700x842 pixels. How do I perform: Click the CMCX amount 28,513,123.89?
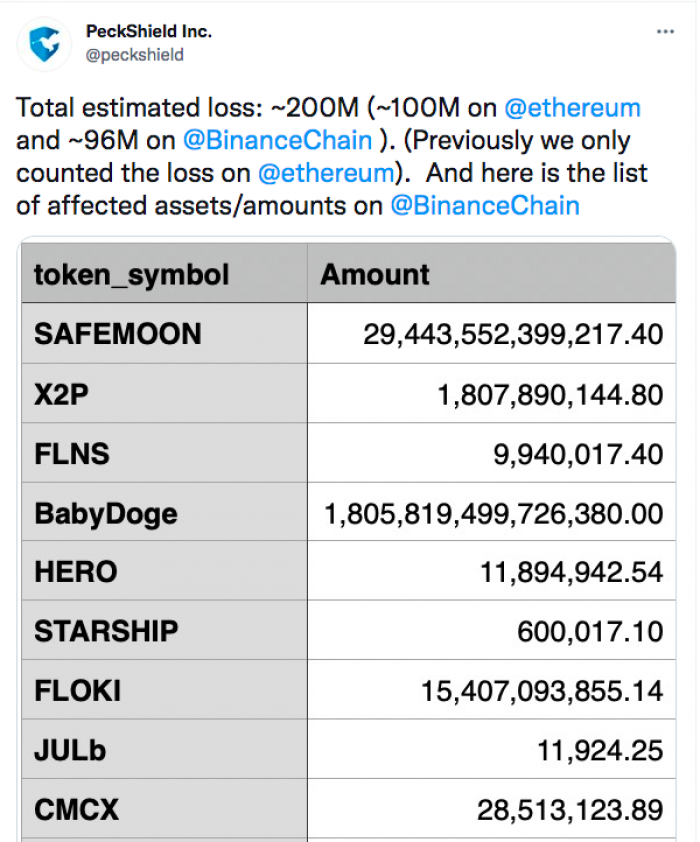pos(570,810)
